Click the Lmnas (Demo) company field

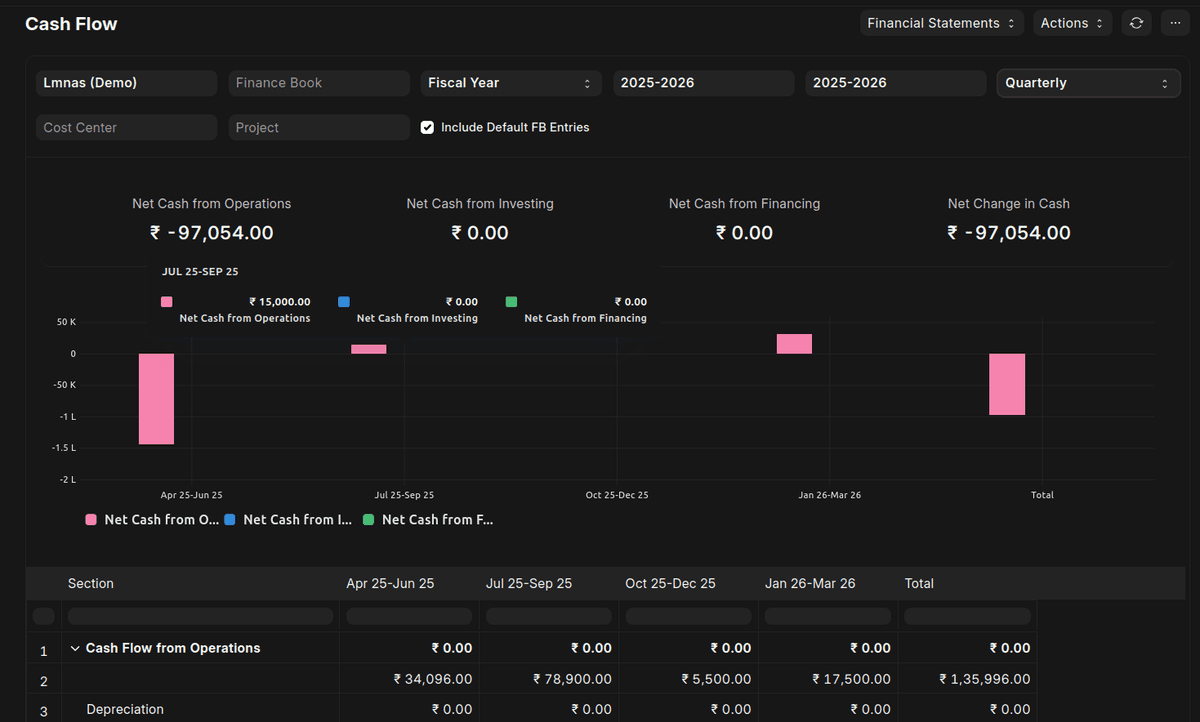[x=126, y=83]
